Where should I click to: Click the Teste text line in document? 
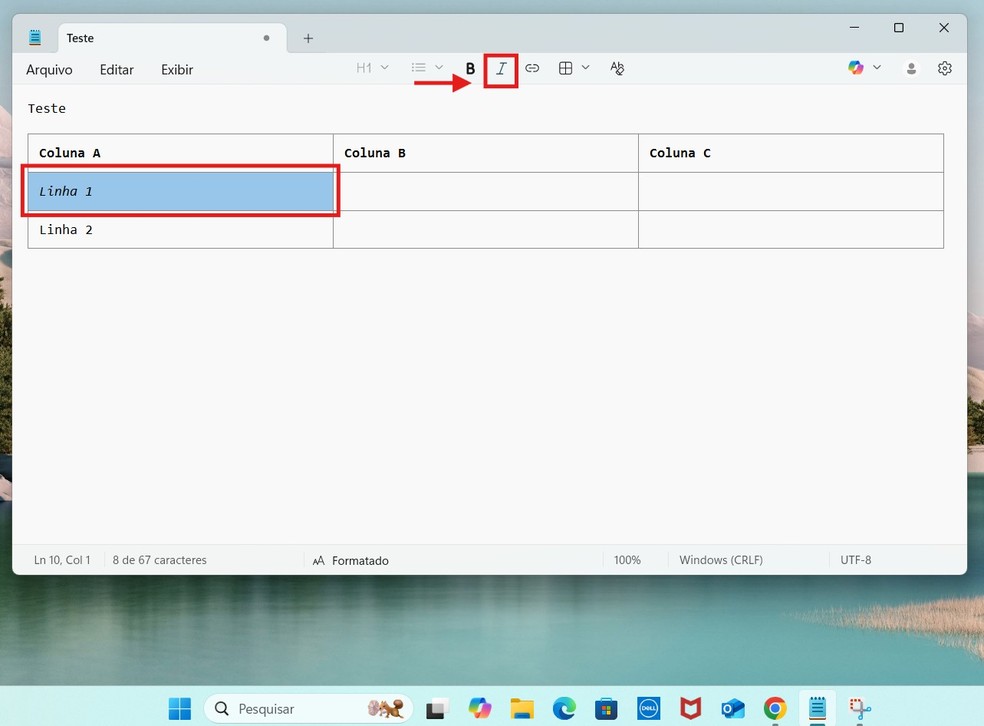click(x=47, y=109)
